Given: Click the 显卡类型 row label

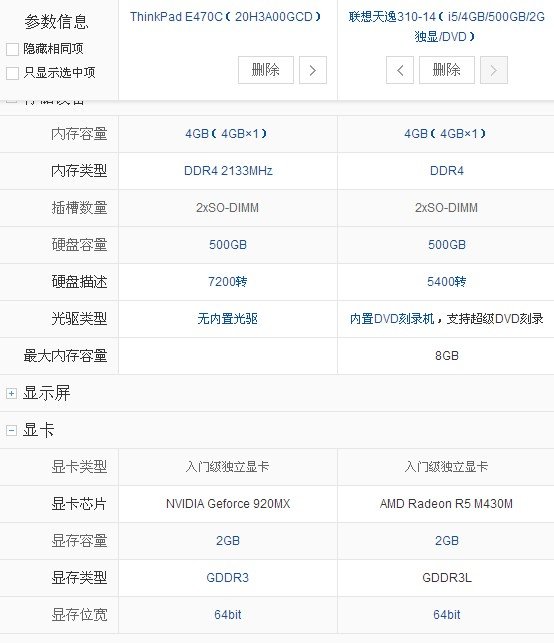Looking at the screenshot, I should (x=79, y=467).
